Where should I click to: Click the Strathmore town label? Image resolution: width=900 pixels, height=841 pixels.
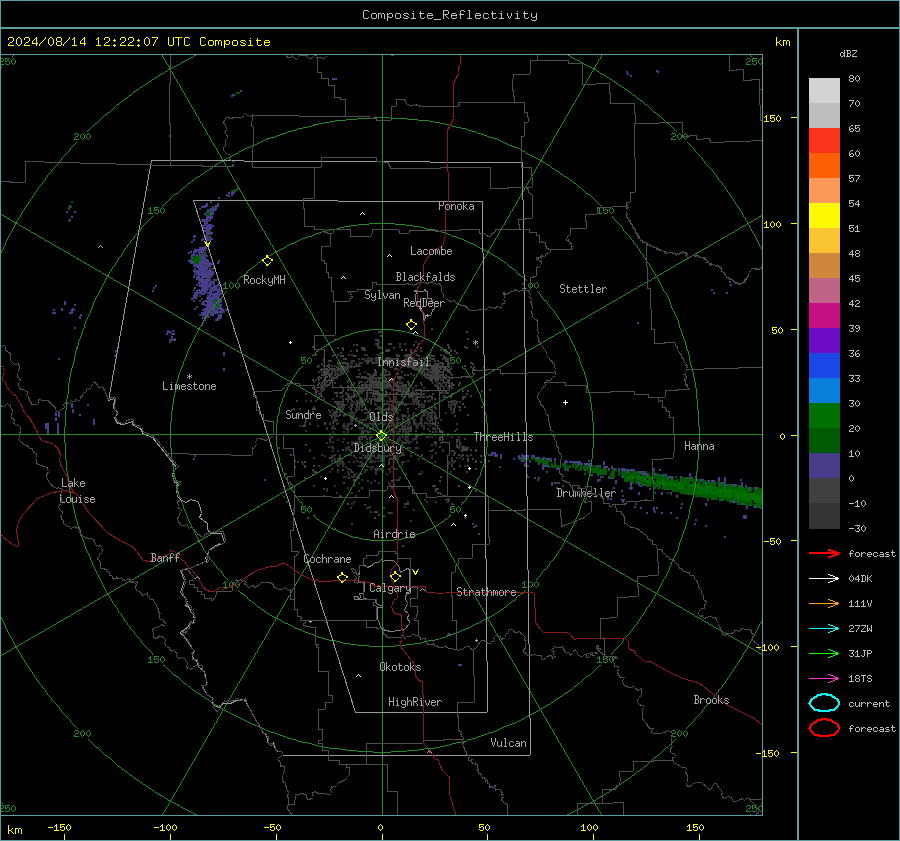pos(486,592)
